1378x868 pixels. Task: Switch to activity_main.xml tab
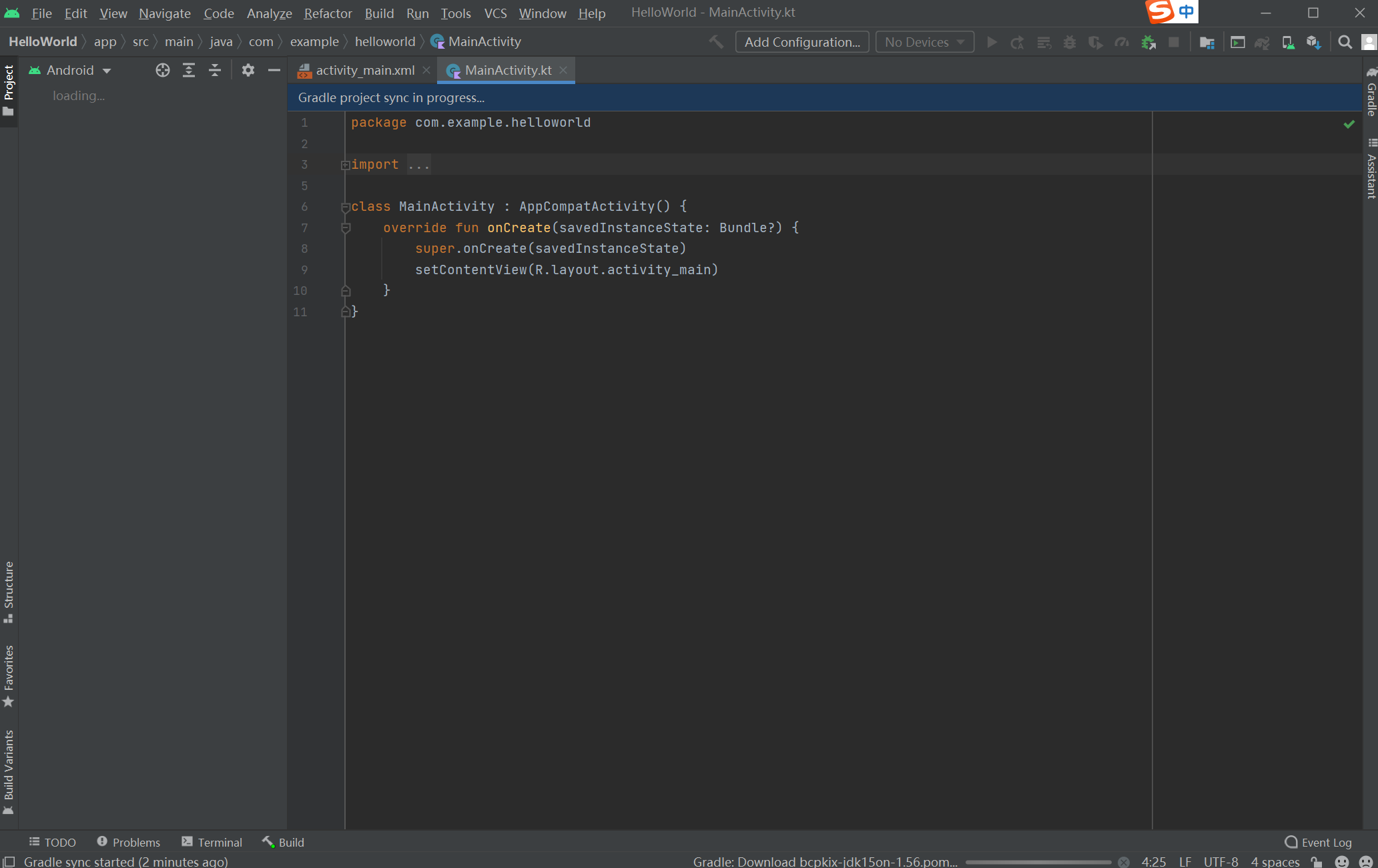364,70
